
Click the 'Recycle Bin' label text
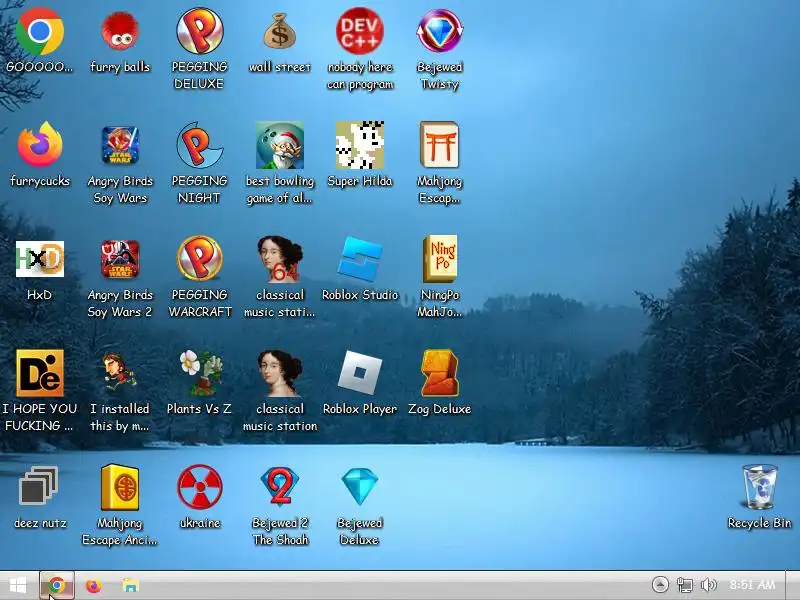(759, 523)
